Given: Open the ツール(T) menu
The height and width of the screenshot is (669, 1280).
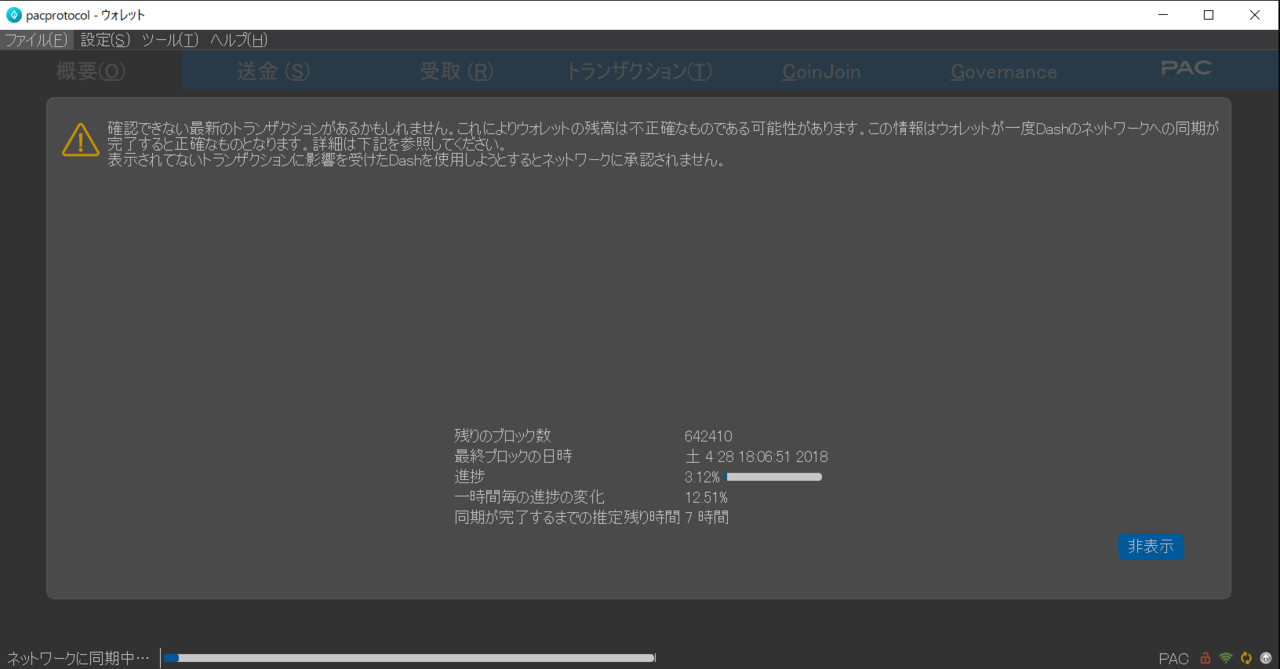Looking at the screenshot, I should [x=170, y=40].
